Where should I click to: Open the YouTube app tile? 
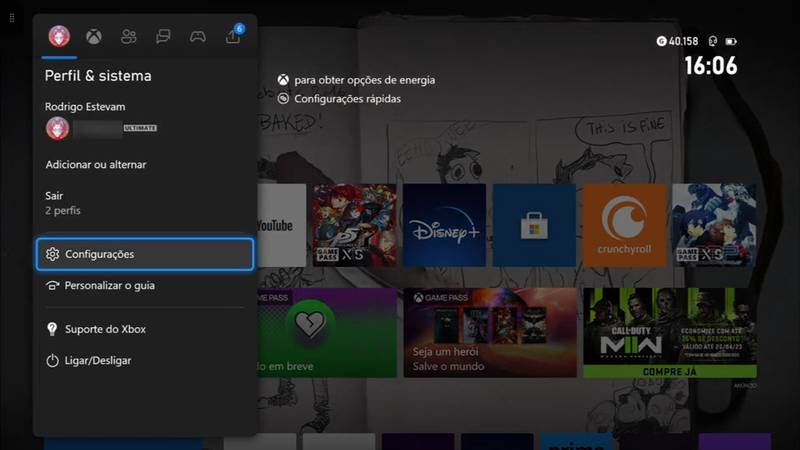pyautogui.click(x=282, y=225)
